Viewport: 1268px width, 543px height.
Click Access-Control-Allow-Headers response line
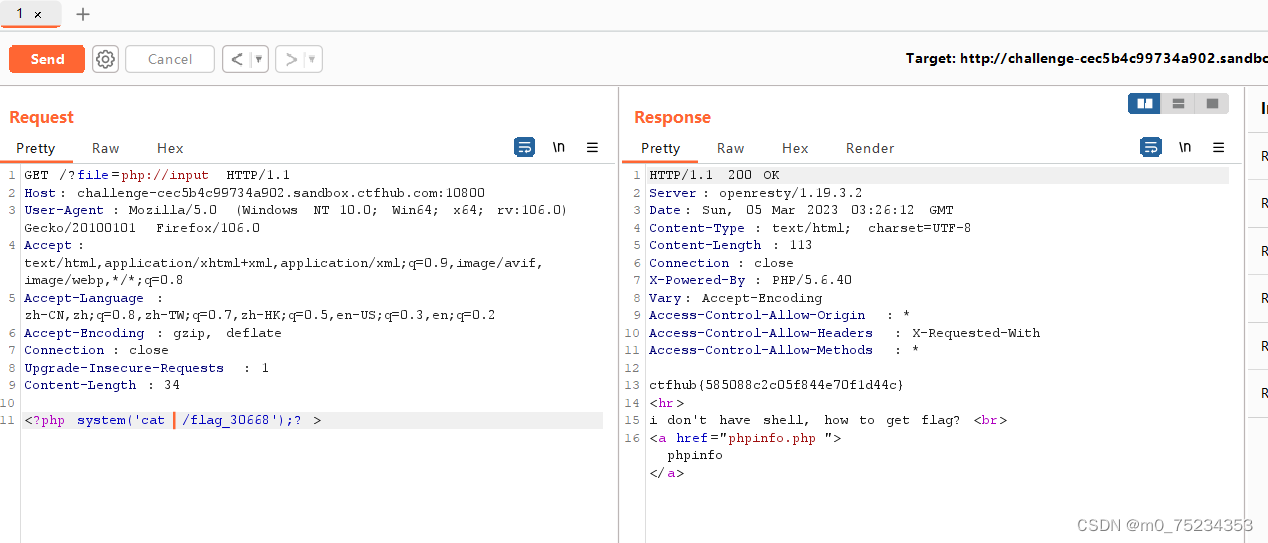[x=844, y=333]
